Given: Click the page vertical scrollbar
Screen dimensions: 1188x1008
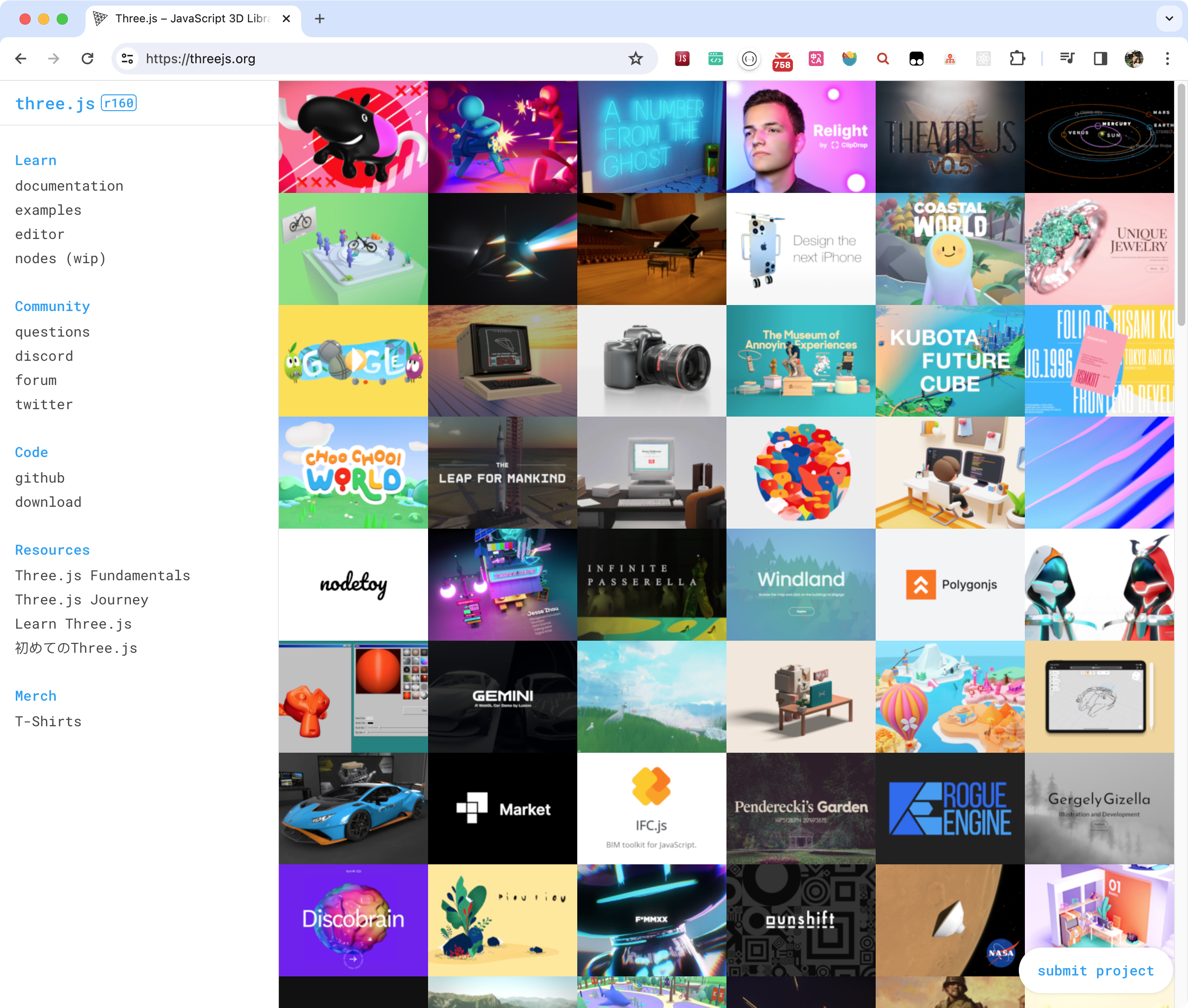Looking at the screenshot, I should (x=1181, y=206).
